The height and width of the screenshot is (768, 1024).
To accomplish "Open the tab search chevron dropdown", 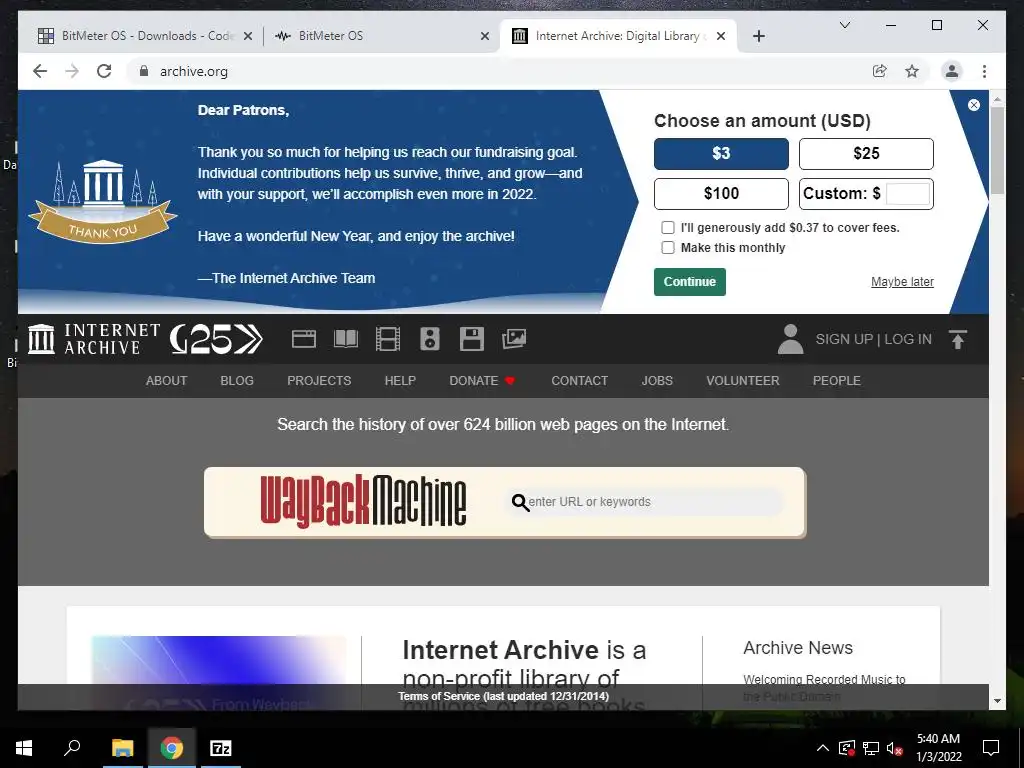I will tap(844, 25).
